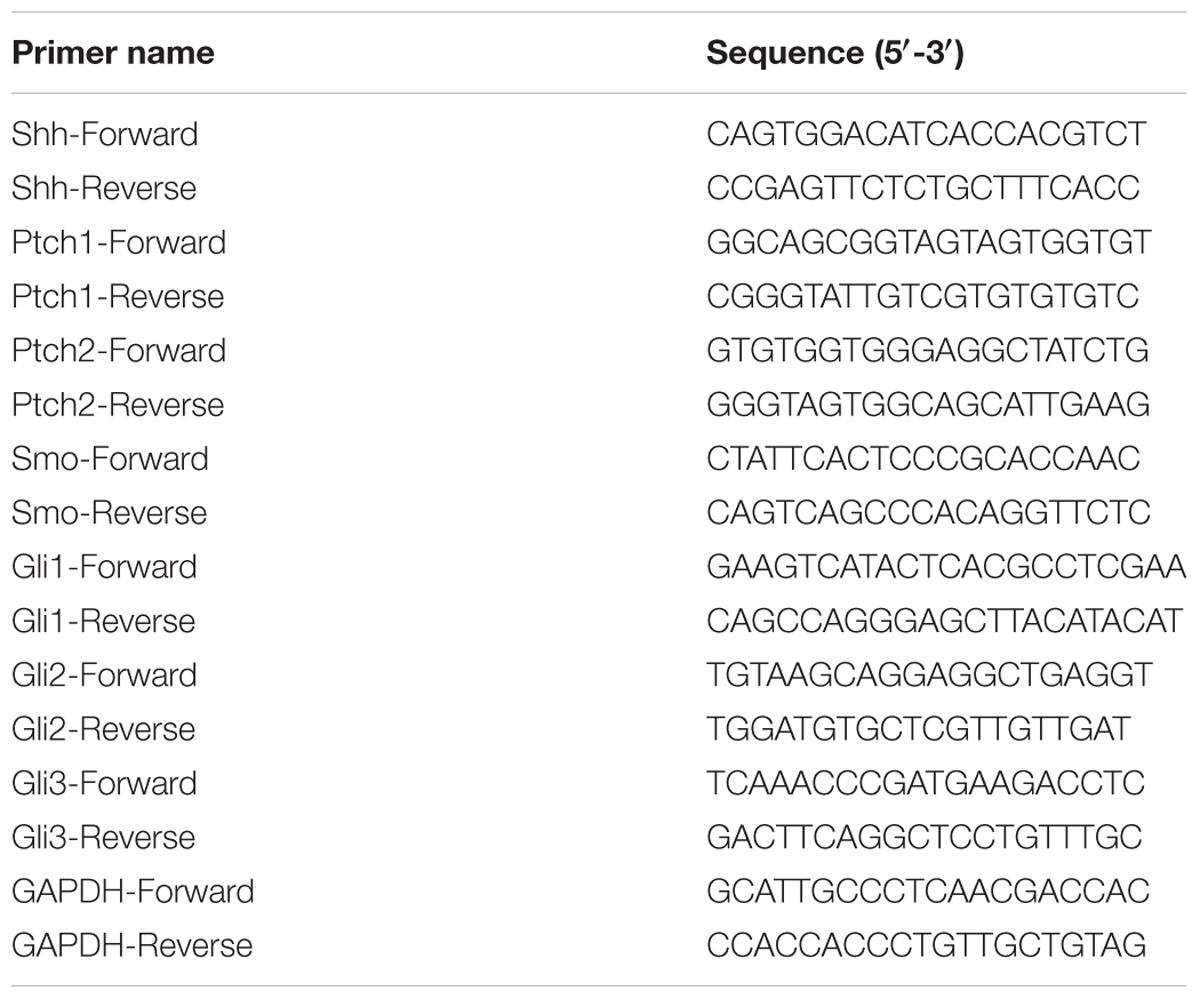Click the Ptch1-Forward row label
This screenshot has height=999, width=1200.
[x=119, y=242]
